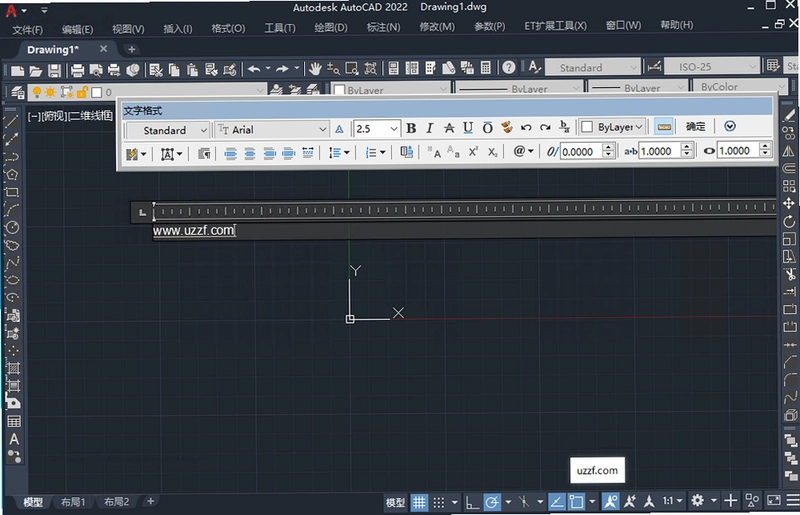Click the Help question mark icon

pos(508,67)
